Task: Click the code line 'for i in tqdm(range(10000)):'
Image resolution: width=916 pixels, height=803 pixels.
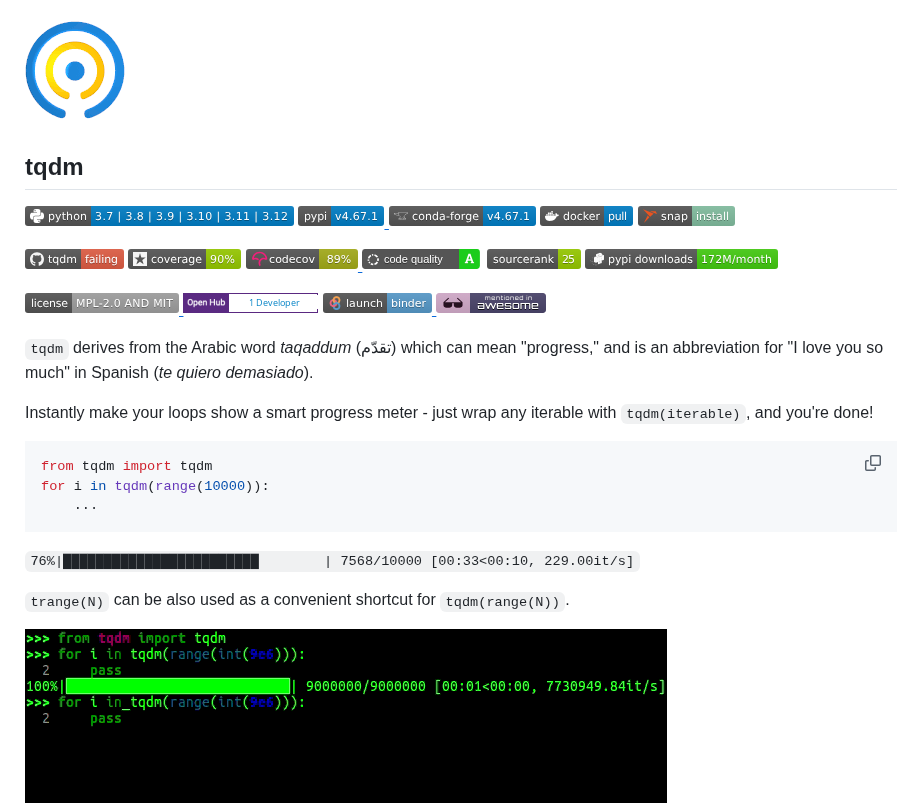Action: (x=155, y=486)
